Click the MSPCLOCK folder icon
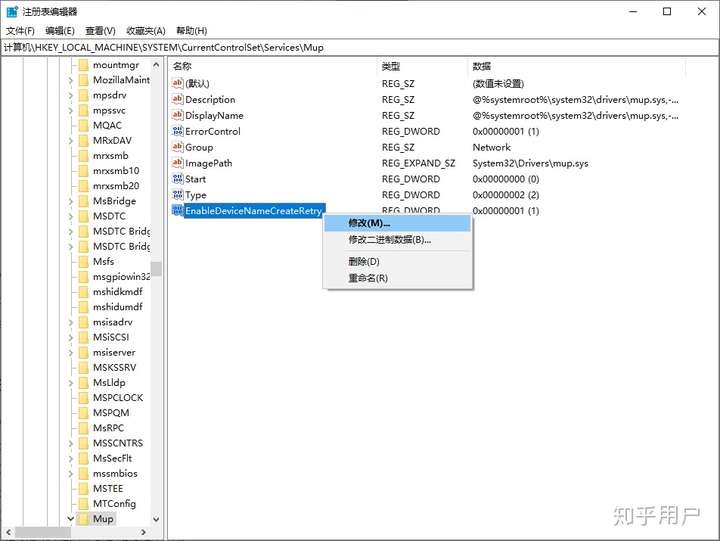The image size is (720, 541). (83, 398)
